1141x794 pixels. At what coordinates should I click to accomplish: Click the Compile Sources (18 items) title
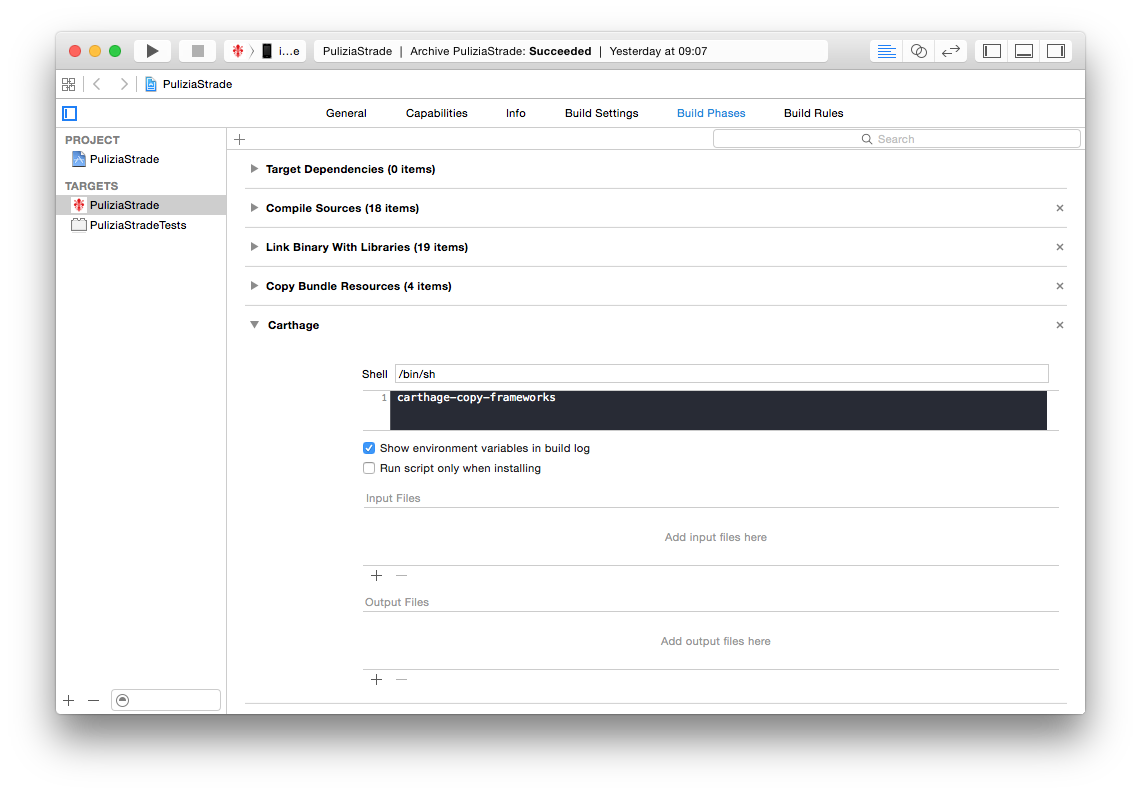tap(342, 208)
